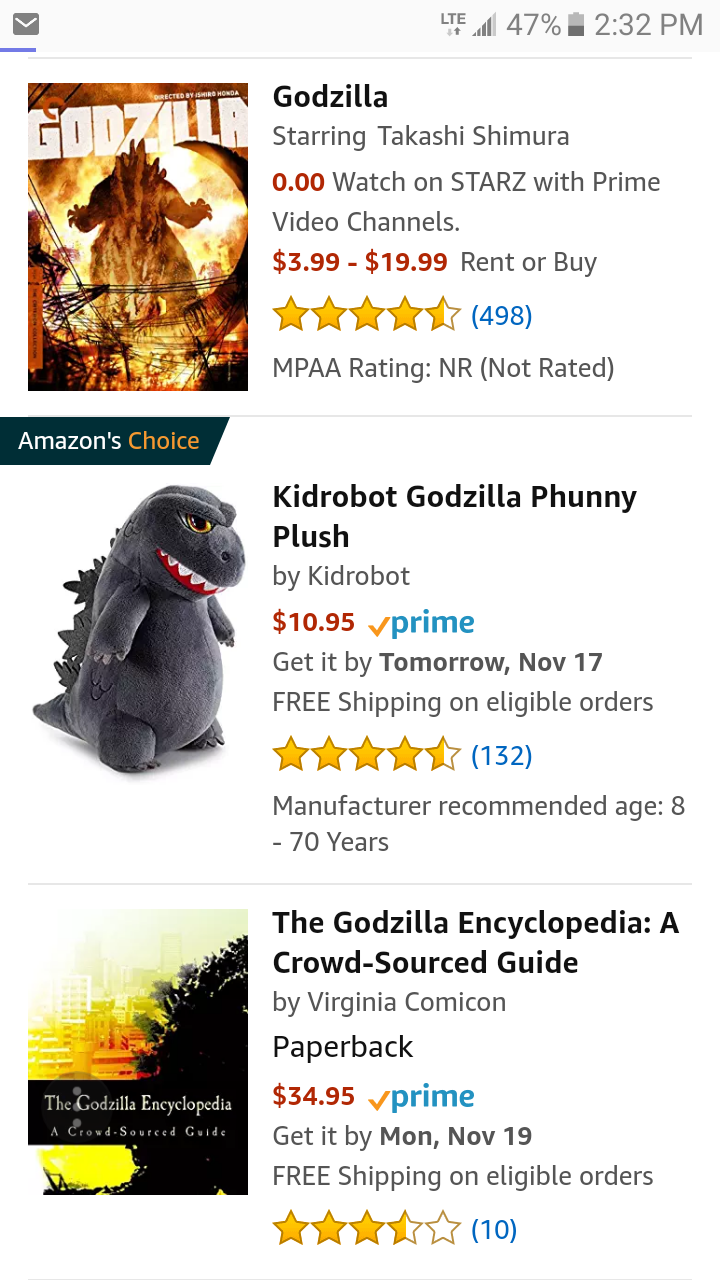The width and height of the screenshot is (720, 1280).
Task: View the 10 reviews for Encyclopedia
Action: [494, 1229]
